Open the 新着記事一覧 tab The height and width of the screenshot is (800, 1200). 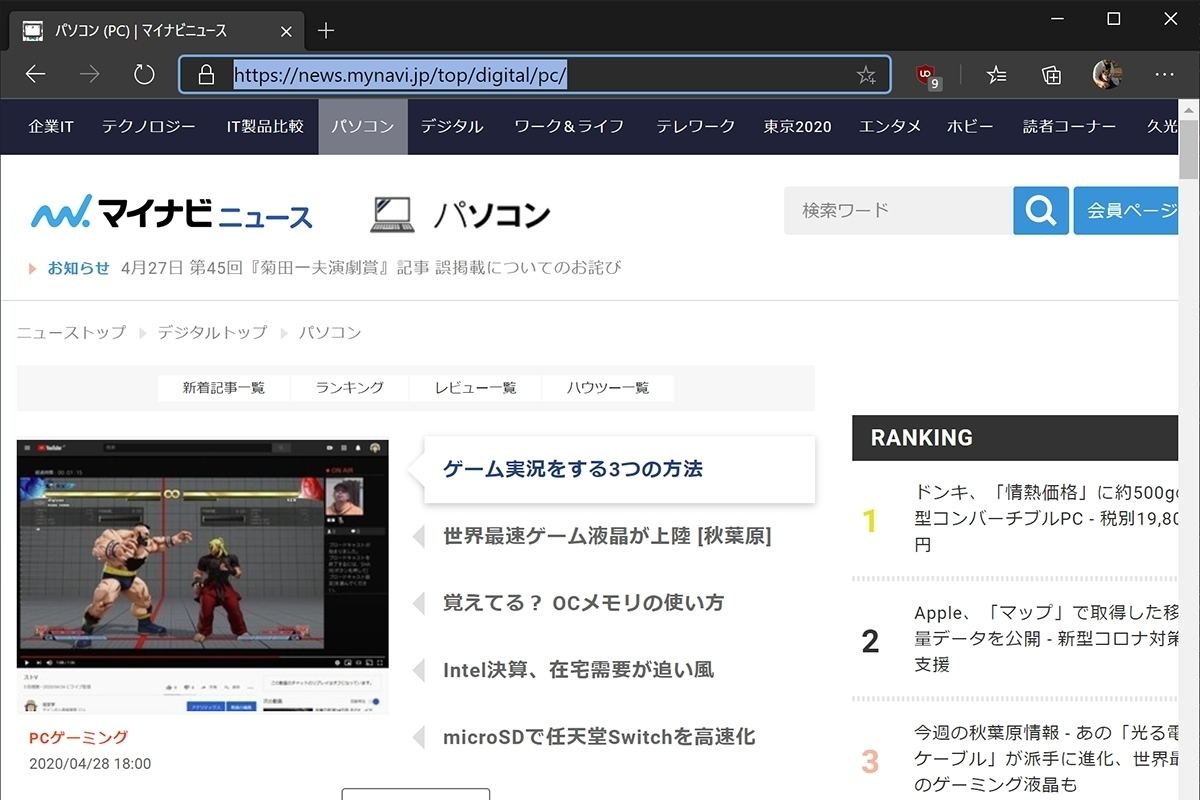point(224,388)
